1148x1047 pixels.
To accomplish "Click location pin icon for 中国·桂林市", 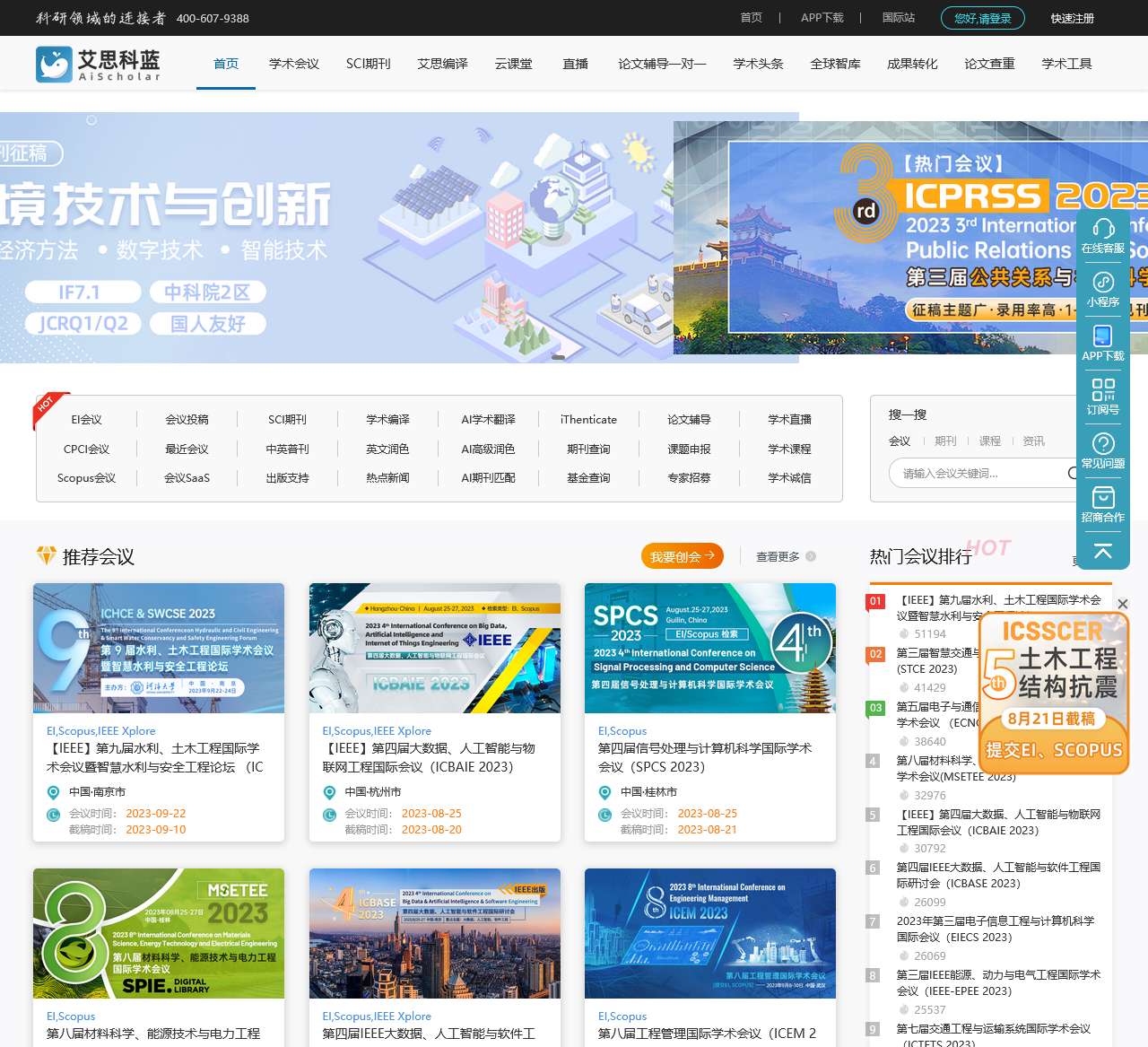I will click(x=604, y=792).
